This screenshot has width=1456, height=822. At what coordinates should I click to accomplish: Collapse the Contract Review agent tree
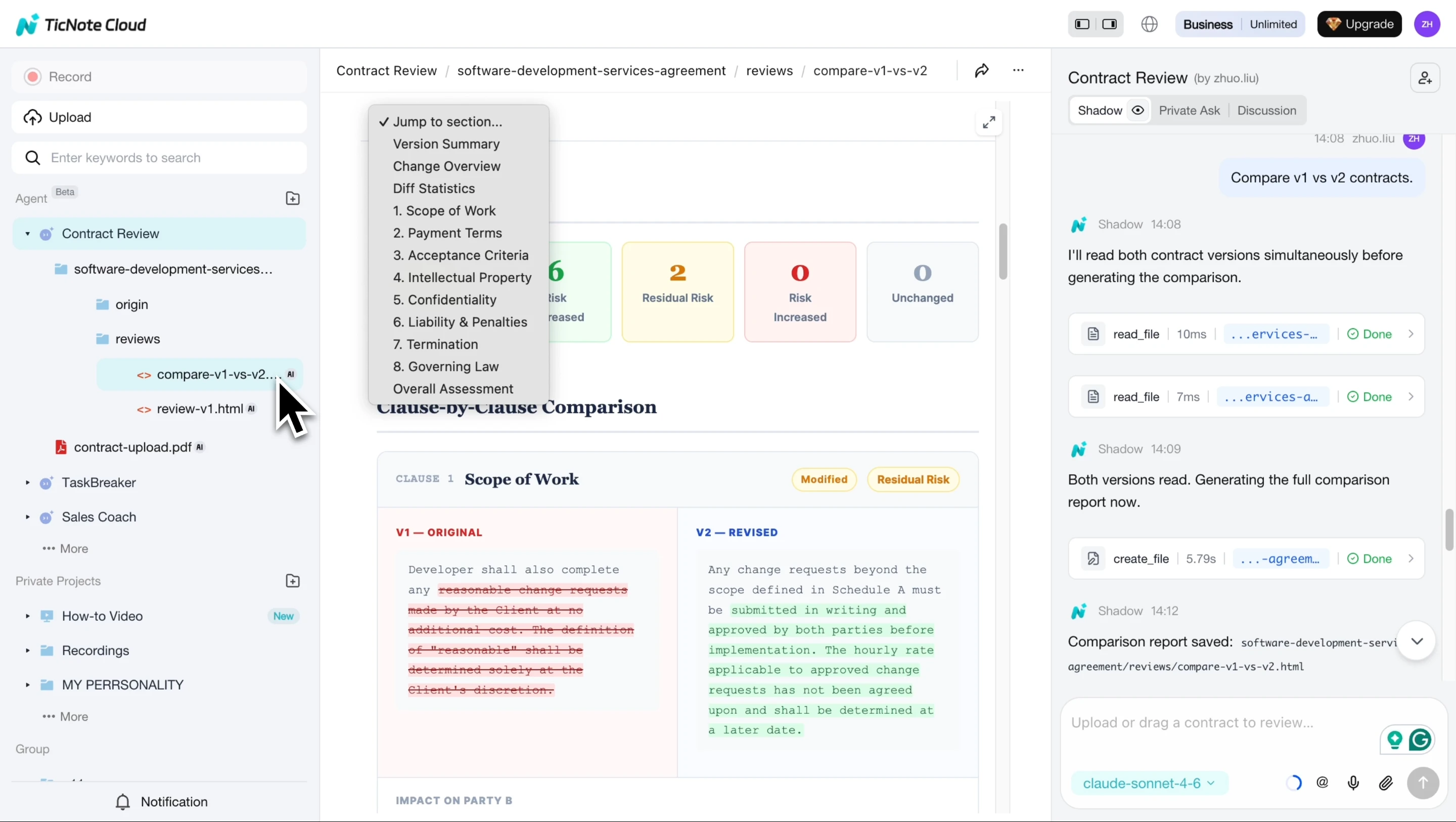coord(27,234)
